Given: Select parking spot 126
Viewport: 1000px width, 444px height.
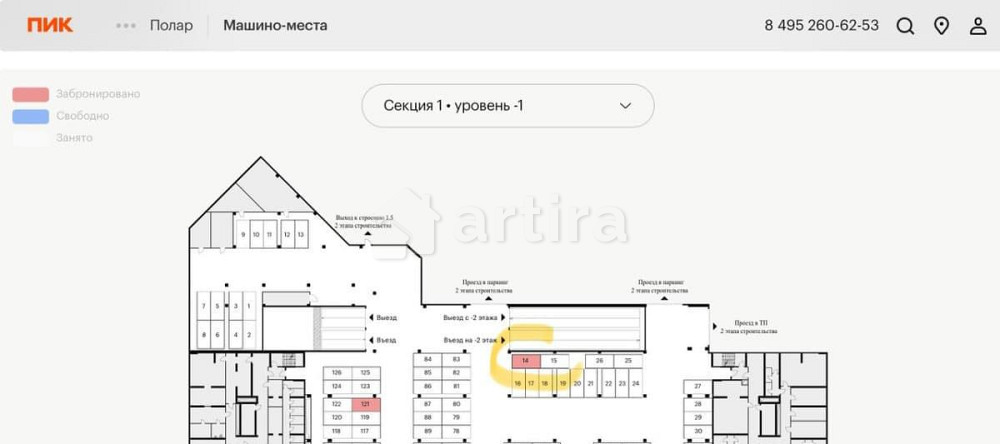Looking at the screenshot, I should [x=337, y=373].
